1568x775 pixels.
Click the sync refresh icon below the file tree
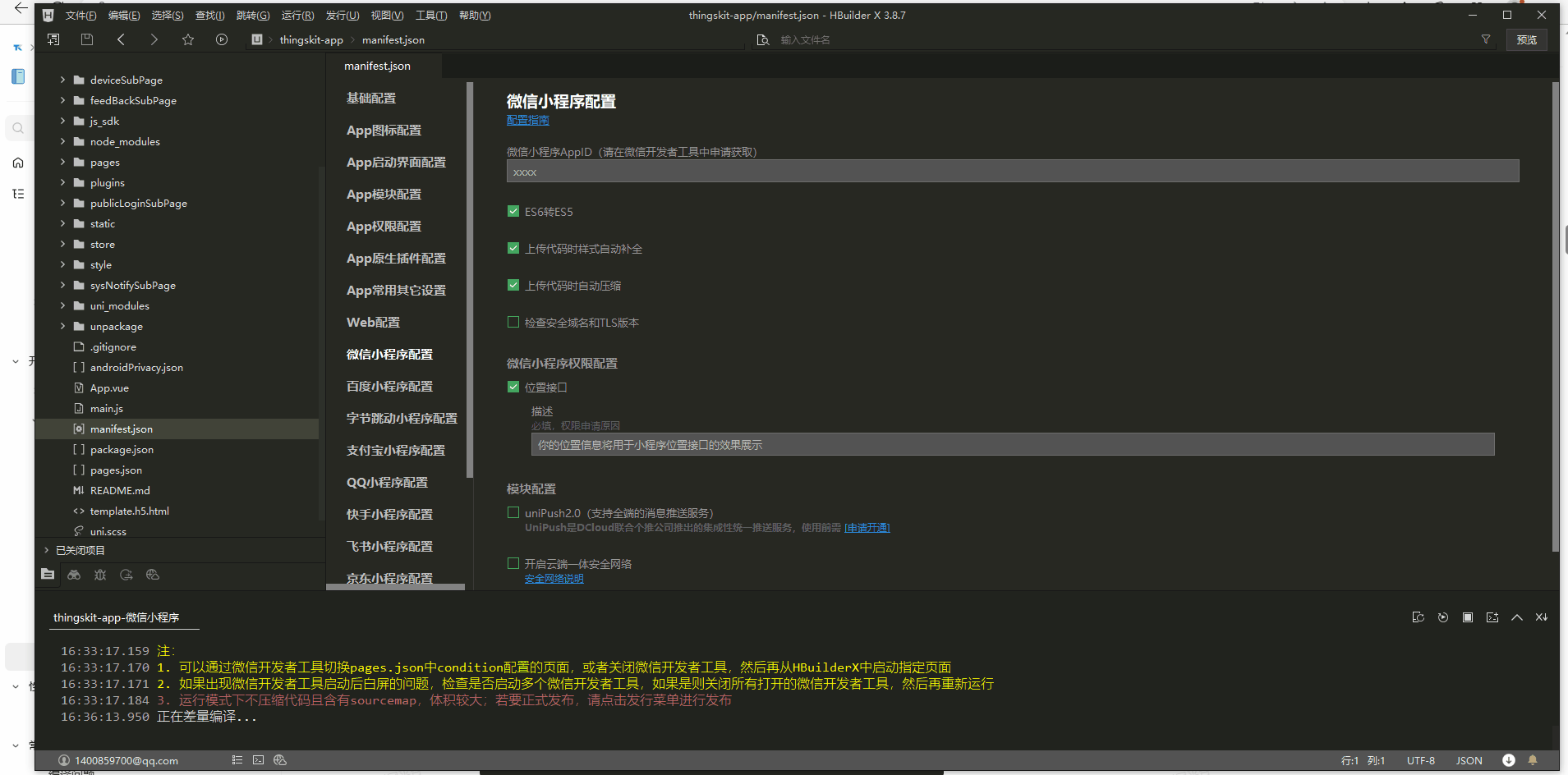point(126,575)
